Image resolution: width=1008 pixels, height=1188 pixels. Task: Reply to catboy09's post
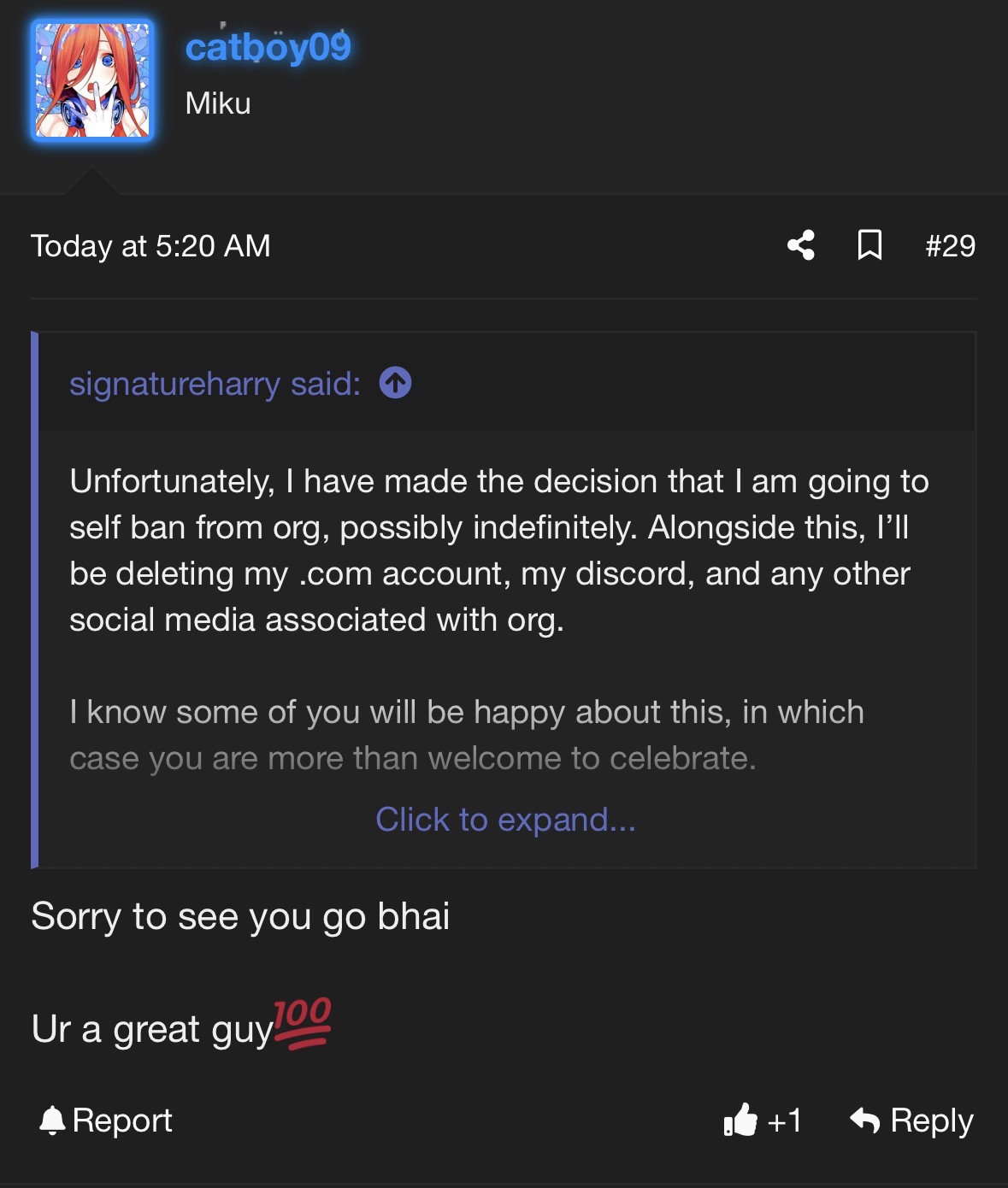click(x=911, y=1120)
